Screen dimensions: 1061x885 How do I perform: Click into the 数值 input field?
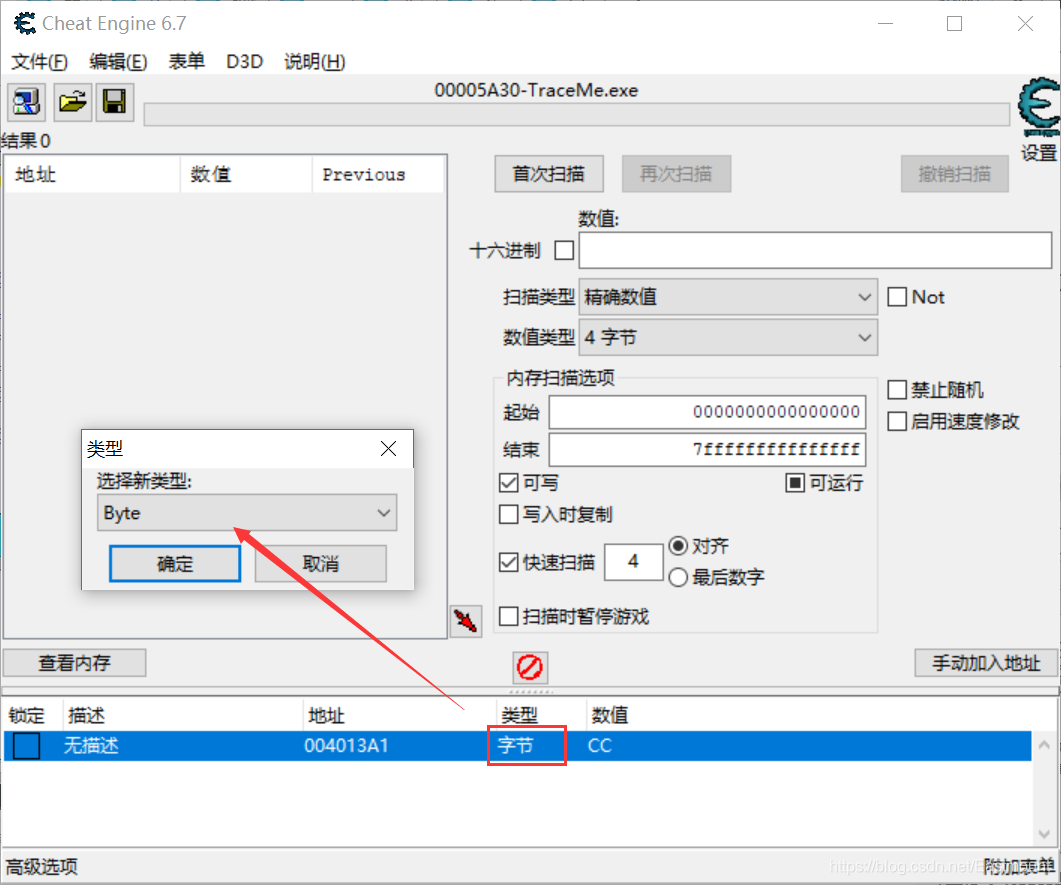[815, 250]
